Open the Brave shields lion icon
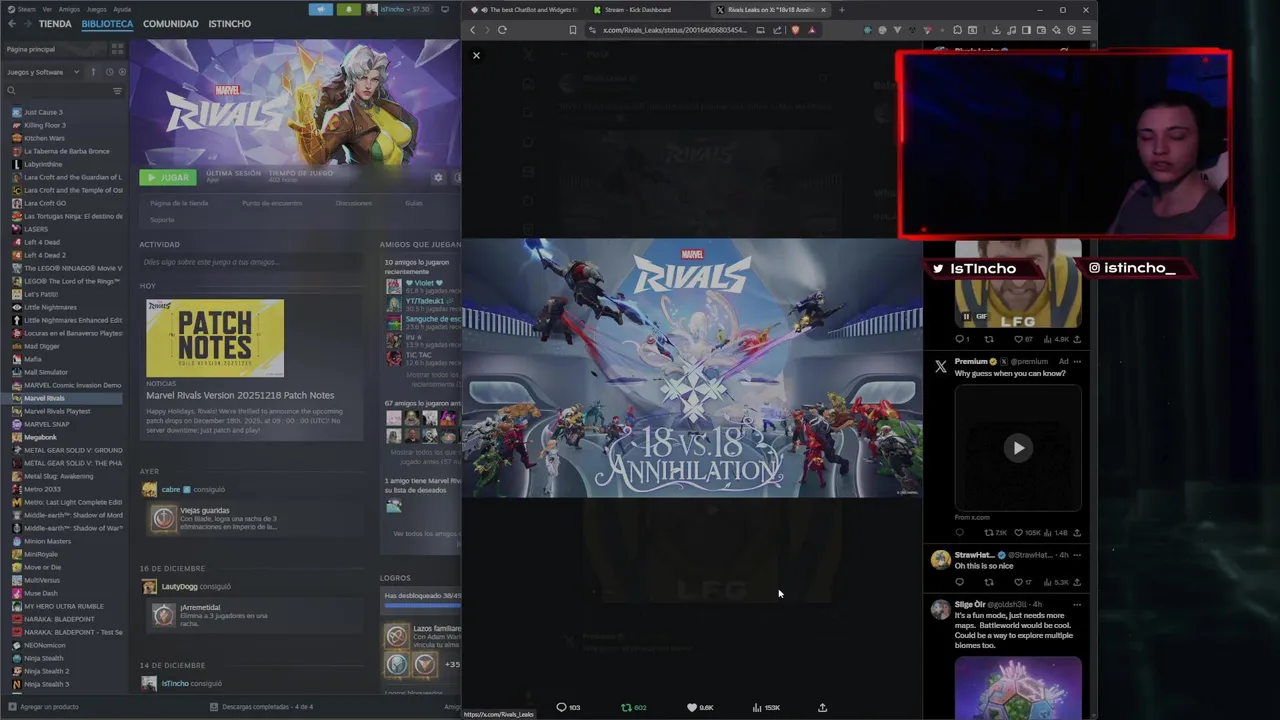 (x=795, y=30)
